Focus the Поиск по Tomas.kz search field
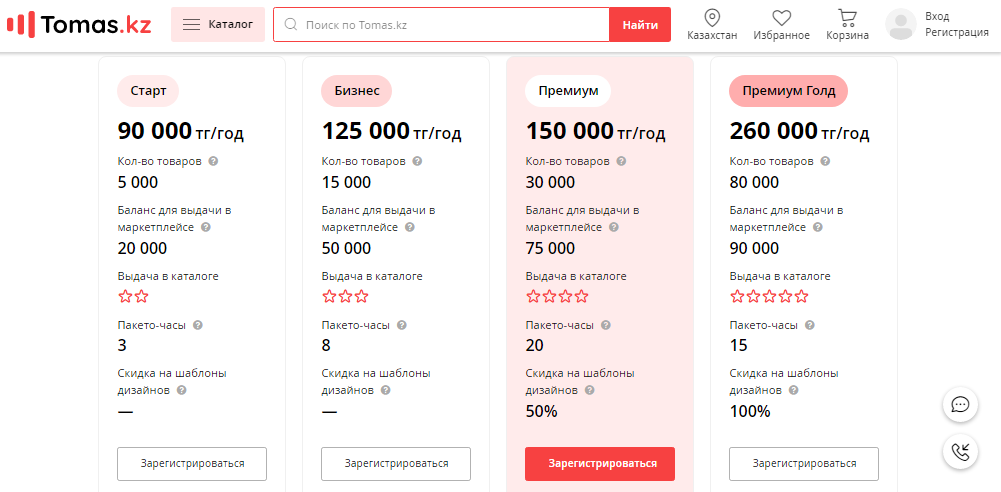The height and width of the screenshot is (492, 1001). (x=442, y=25)
